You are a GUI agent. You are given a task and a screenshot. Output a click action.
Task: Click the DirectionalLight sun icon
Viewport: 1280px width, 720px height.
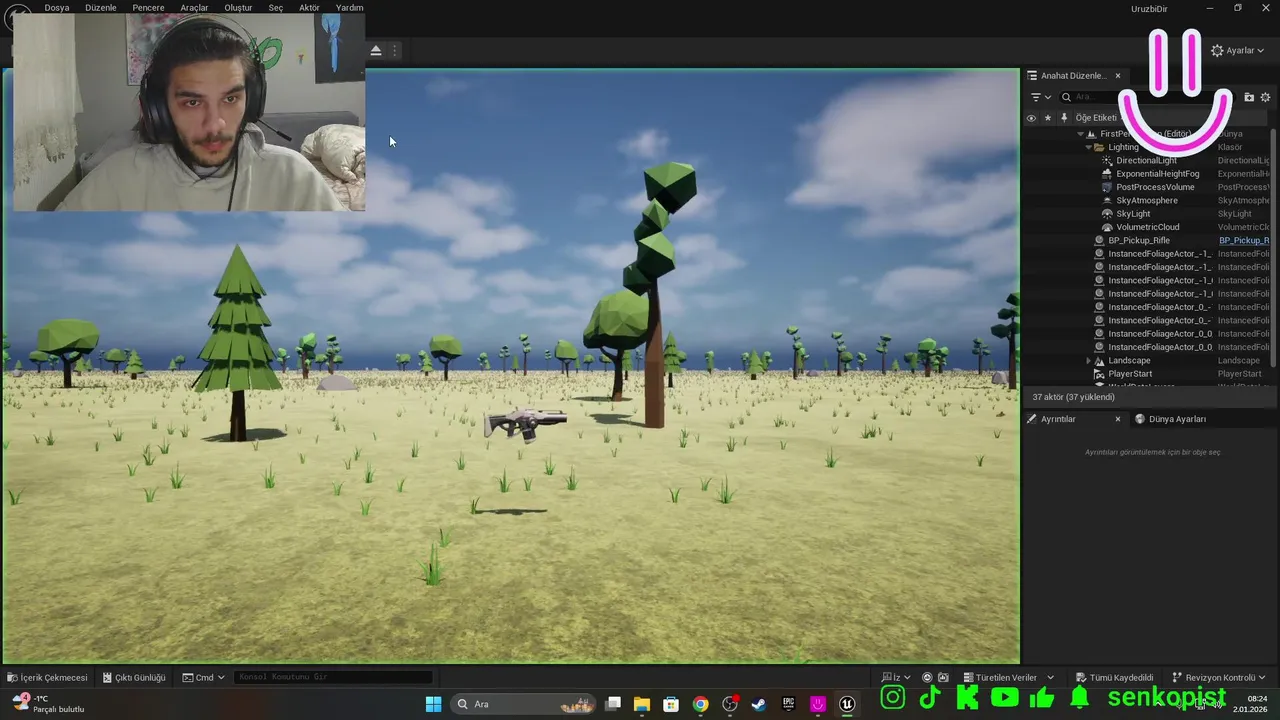[1106, 160]
